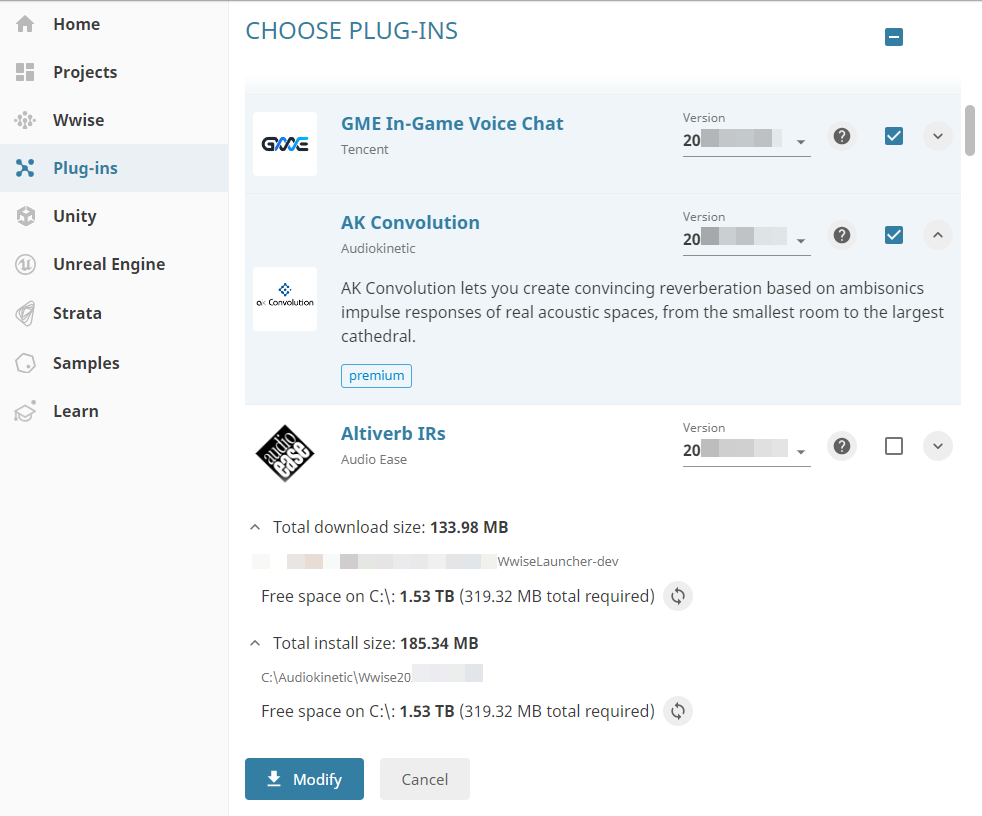The height and width of the screenshot is (816, 982).
Task: Click the help icon for GME In-Game Voice Chat
Action: [842, 136]
